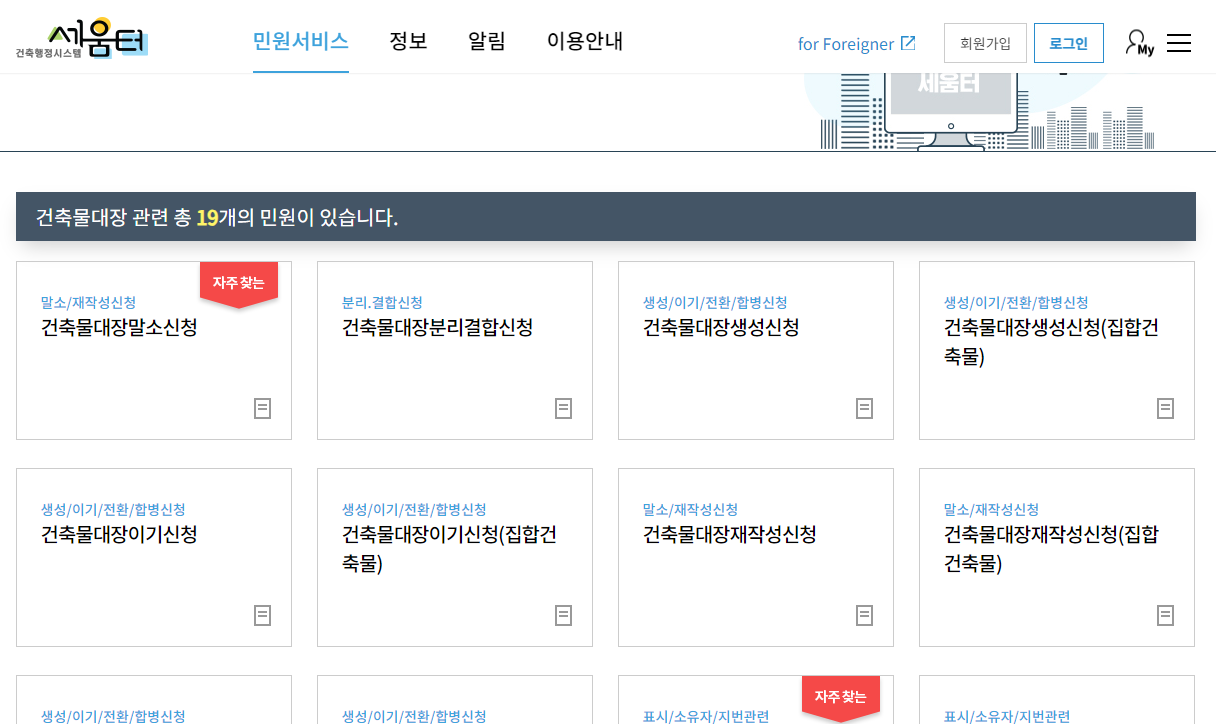The height and width of the screenshot is (724, 1216).
Task: Click the document icon on 건축물대장이기신청 card
Action: coord(262,615)
